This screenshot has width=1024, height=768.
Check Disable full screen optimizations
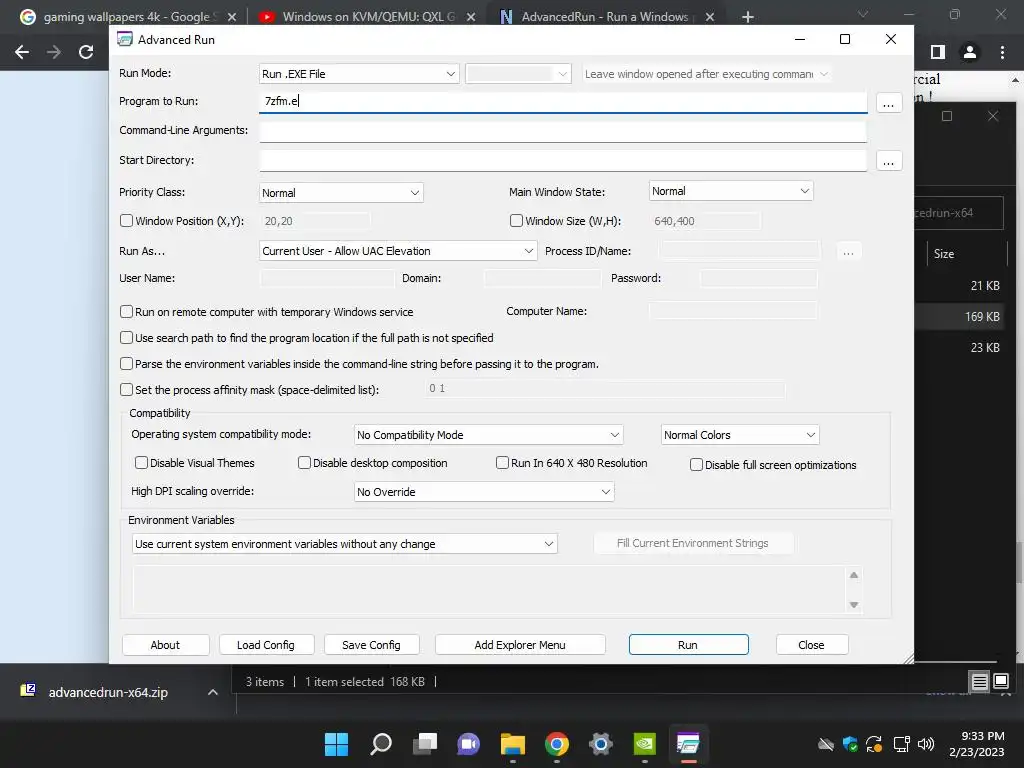[696, 464]
